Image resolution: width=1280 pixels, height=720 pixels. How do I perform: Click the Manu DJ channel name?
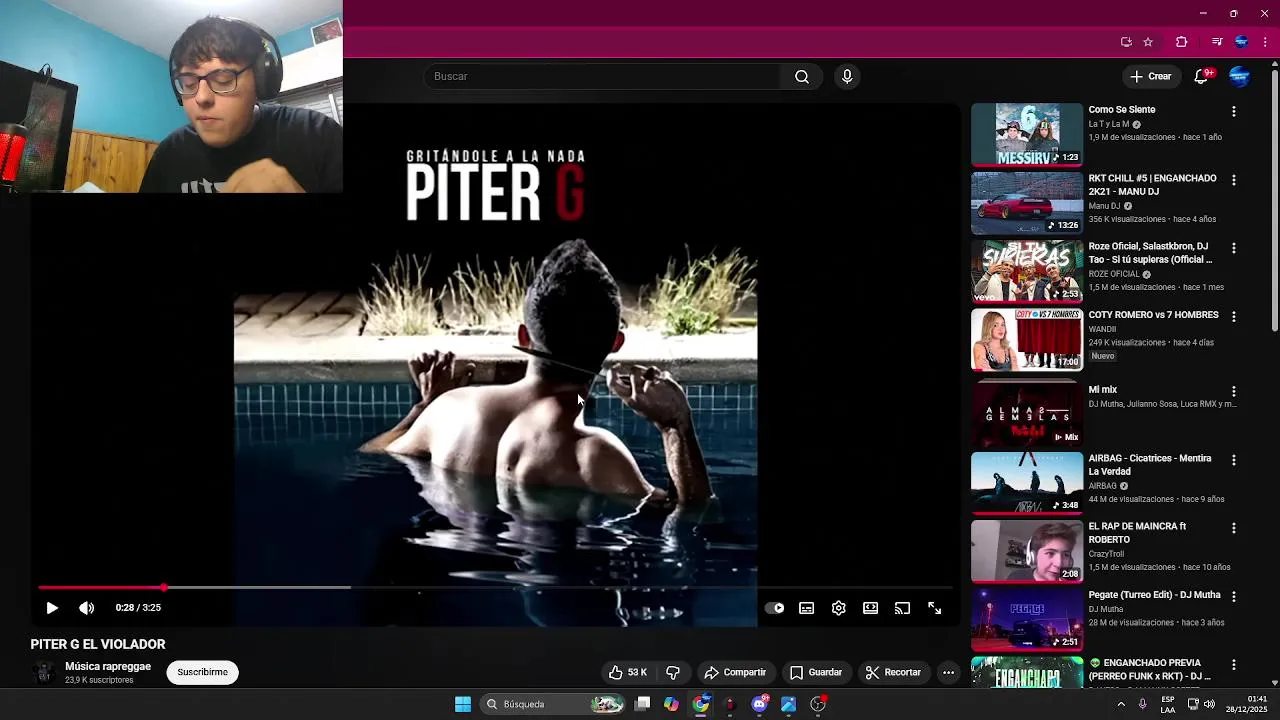[1104, 206]
